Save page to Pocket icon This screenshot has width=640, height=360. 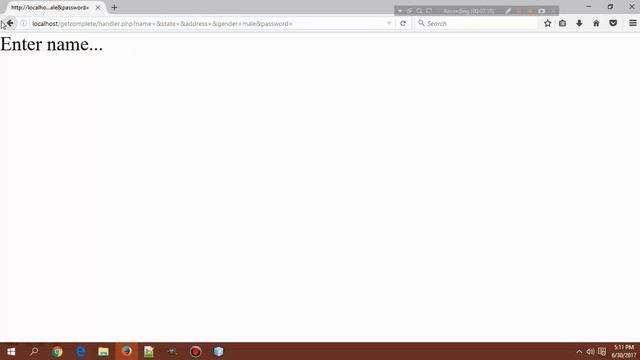(x=613, y=23)
